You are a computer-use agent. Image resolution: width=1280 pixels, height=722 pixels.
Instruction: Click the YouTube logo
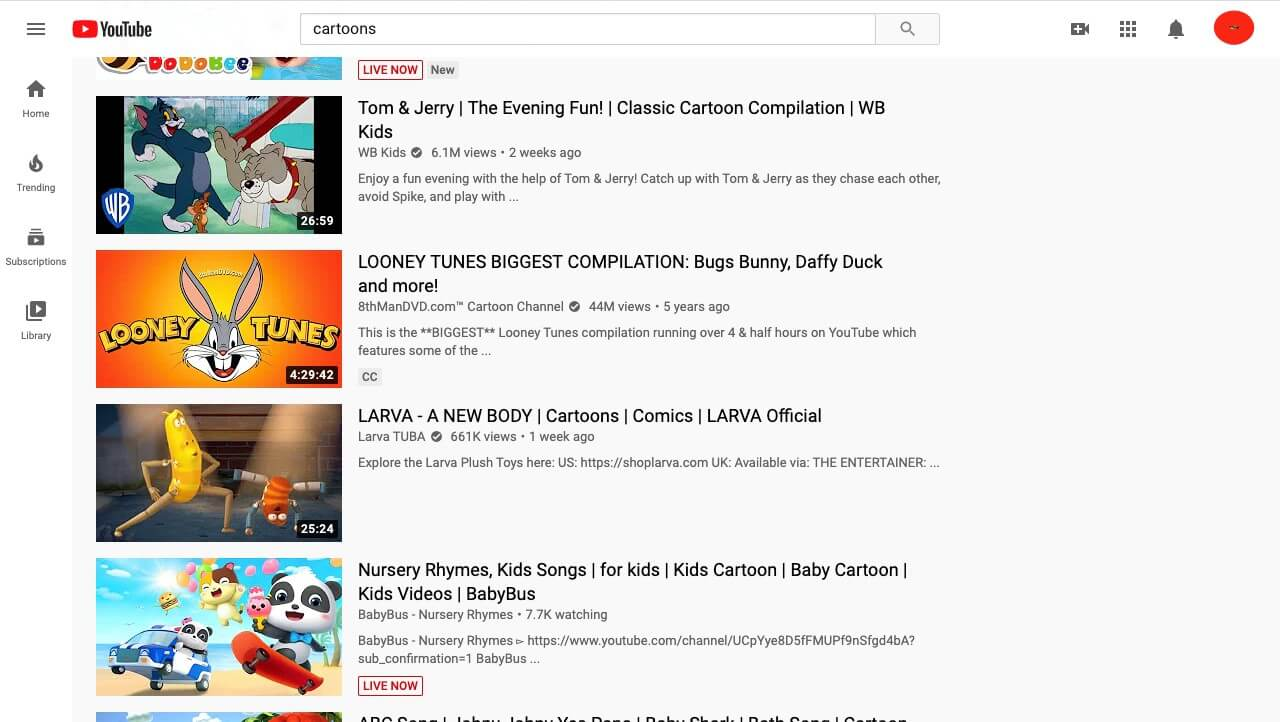coord(112,29)
